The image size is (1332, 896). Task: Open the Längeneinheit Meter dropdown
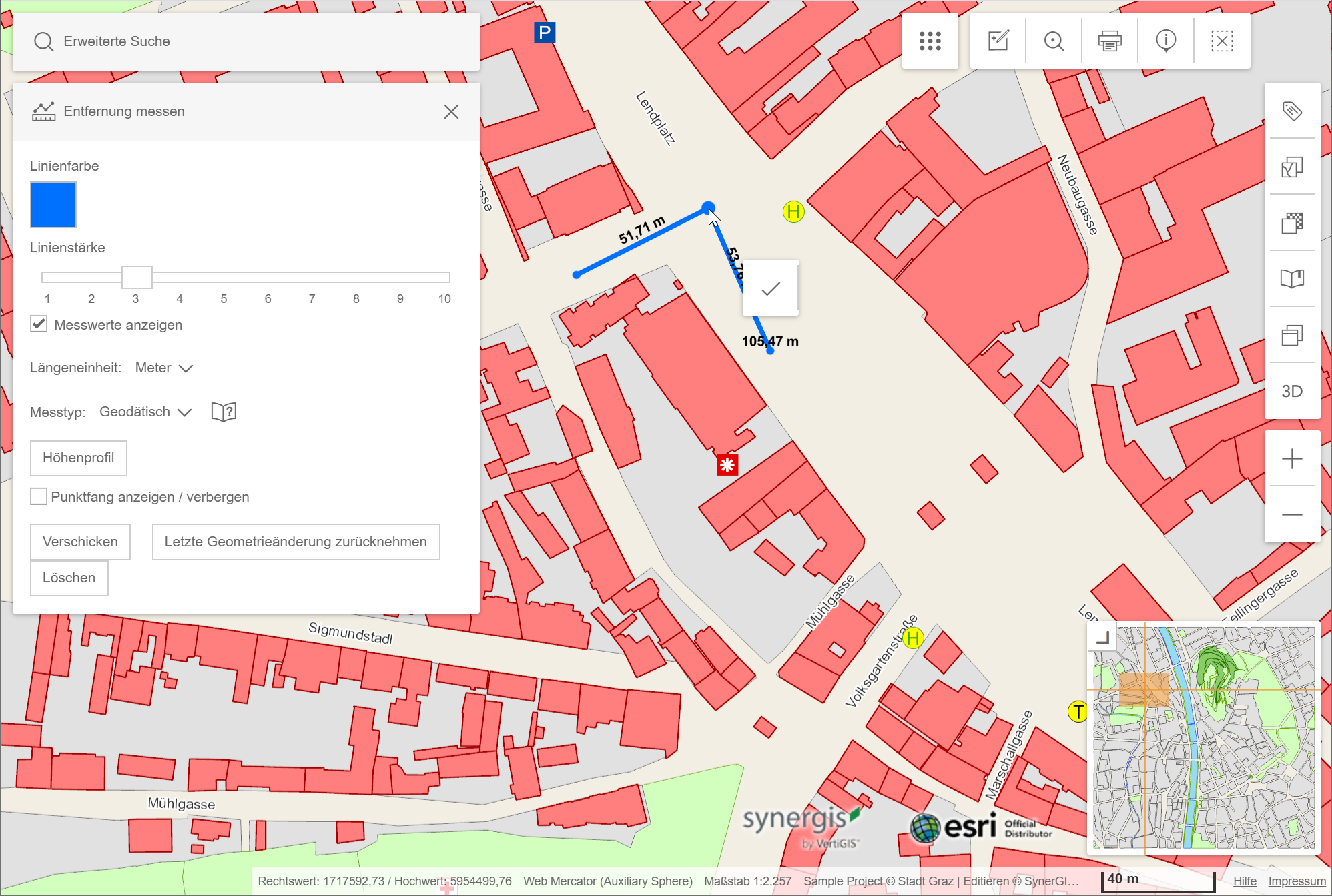pos(164,368)
